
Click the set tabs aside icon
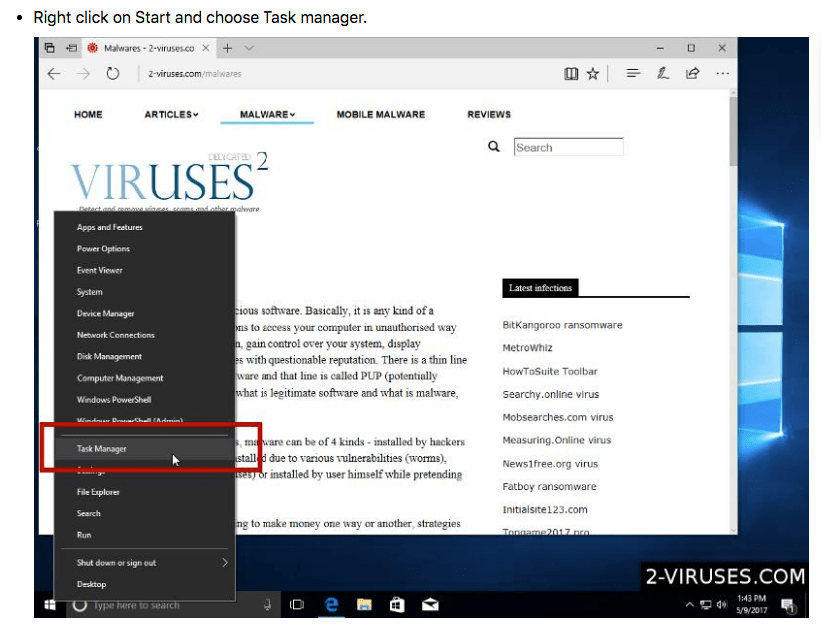coord(72,48)
